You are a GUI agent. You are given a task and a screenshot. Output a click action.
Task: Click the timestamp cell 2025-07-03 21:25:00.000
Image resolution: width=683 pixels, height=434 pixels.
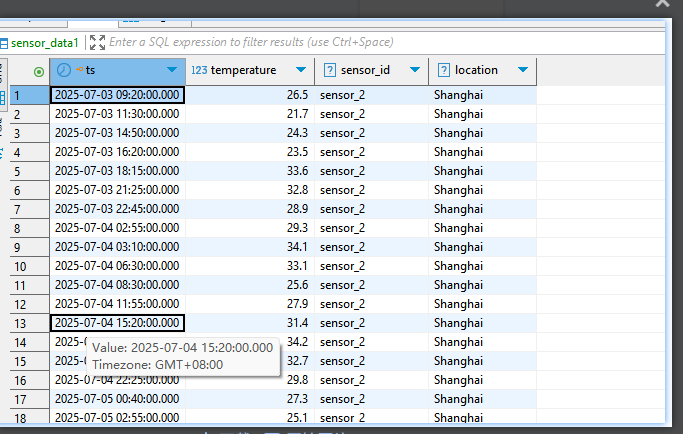pyautogui.click(x=117, y=190)
